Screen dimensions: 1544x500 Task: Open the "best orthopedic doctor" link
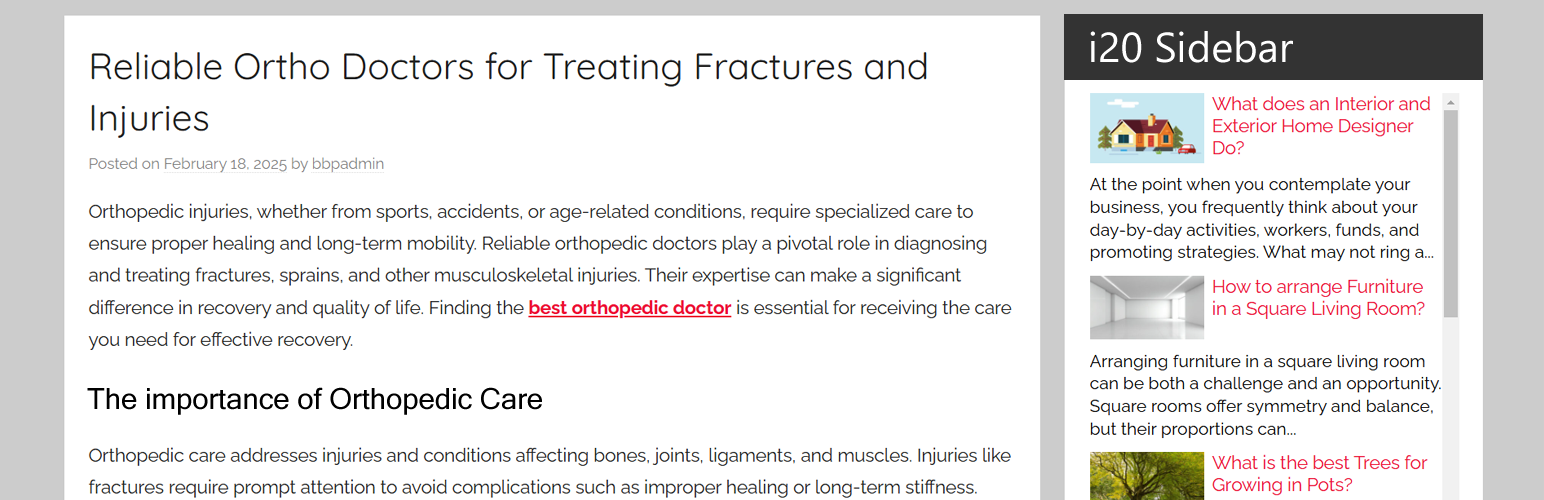pos(629,308)
